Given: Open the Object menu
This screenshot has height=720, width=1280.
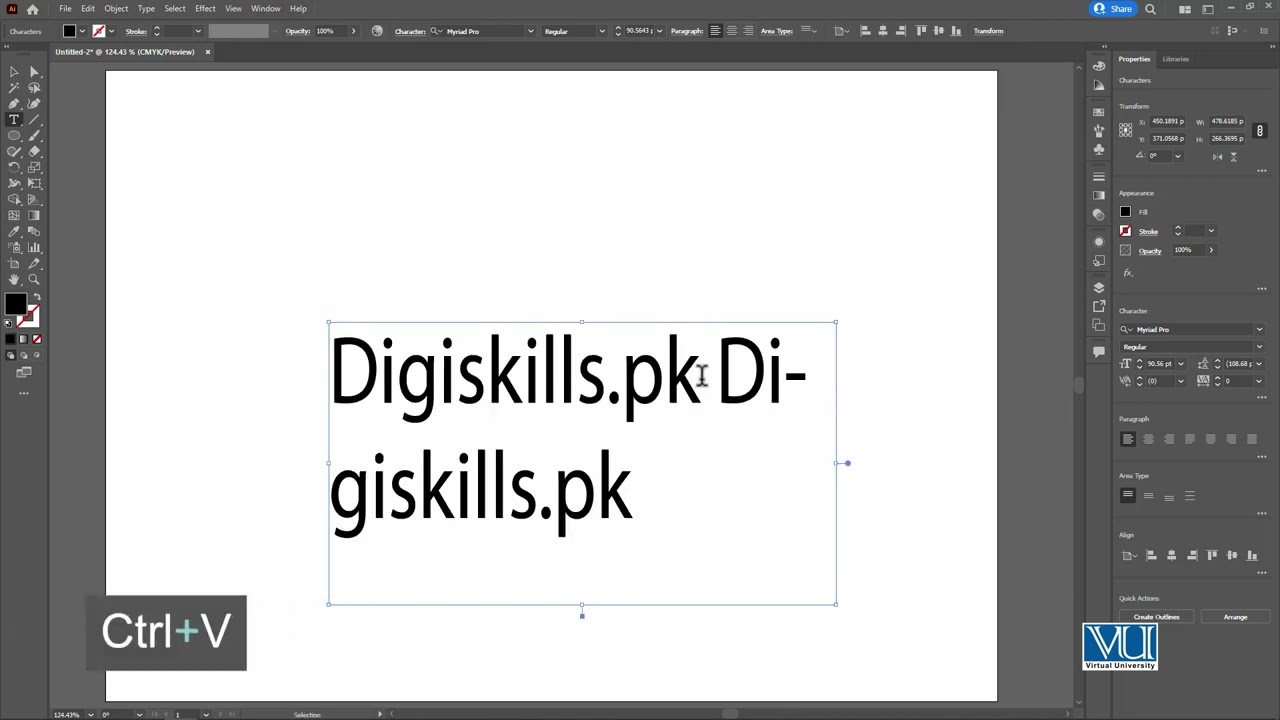Looking at the screenshot, I should pos(116,9).
